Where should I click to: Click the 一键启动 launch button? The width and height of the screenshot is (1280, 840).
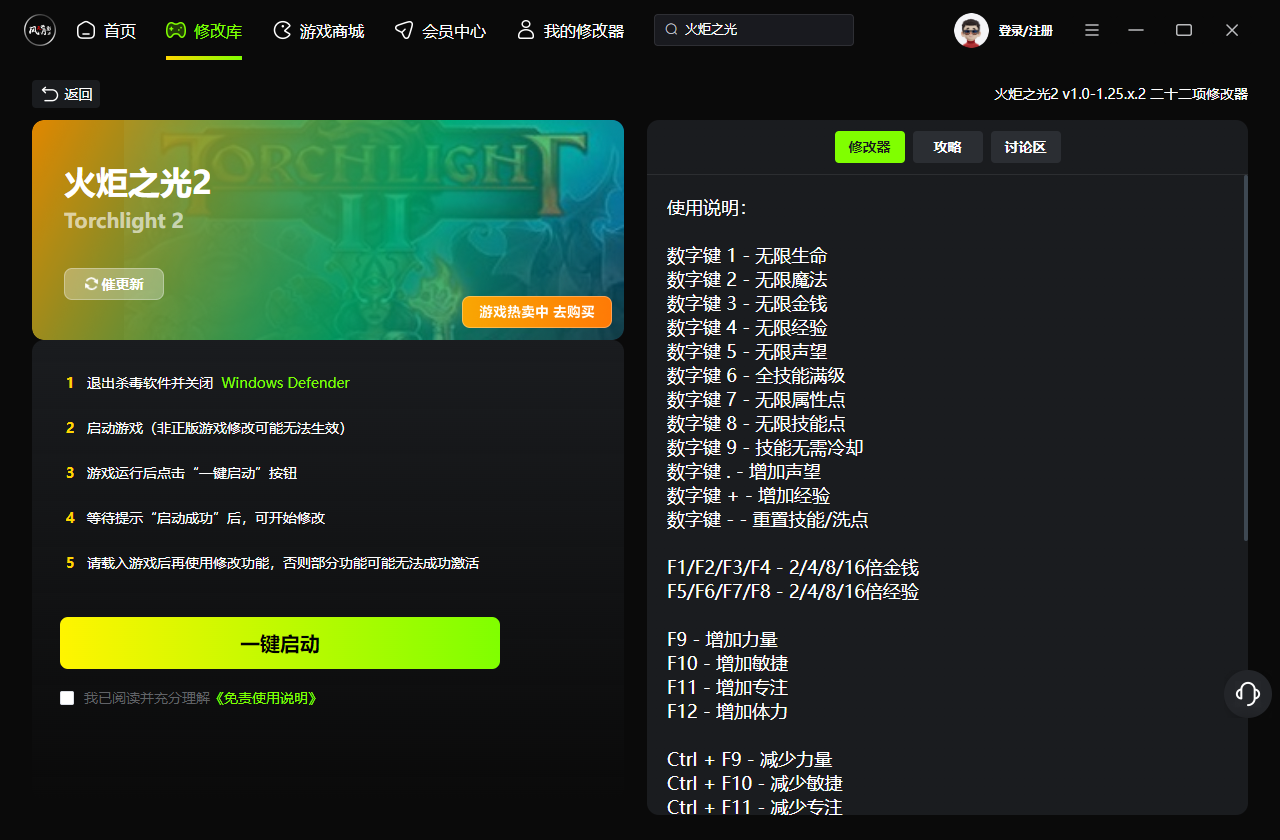coord(280,643)
